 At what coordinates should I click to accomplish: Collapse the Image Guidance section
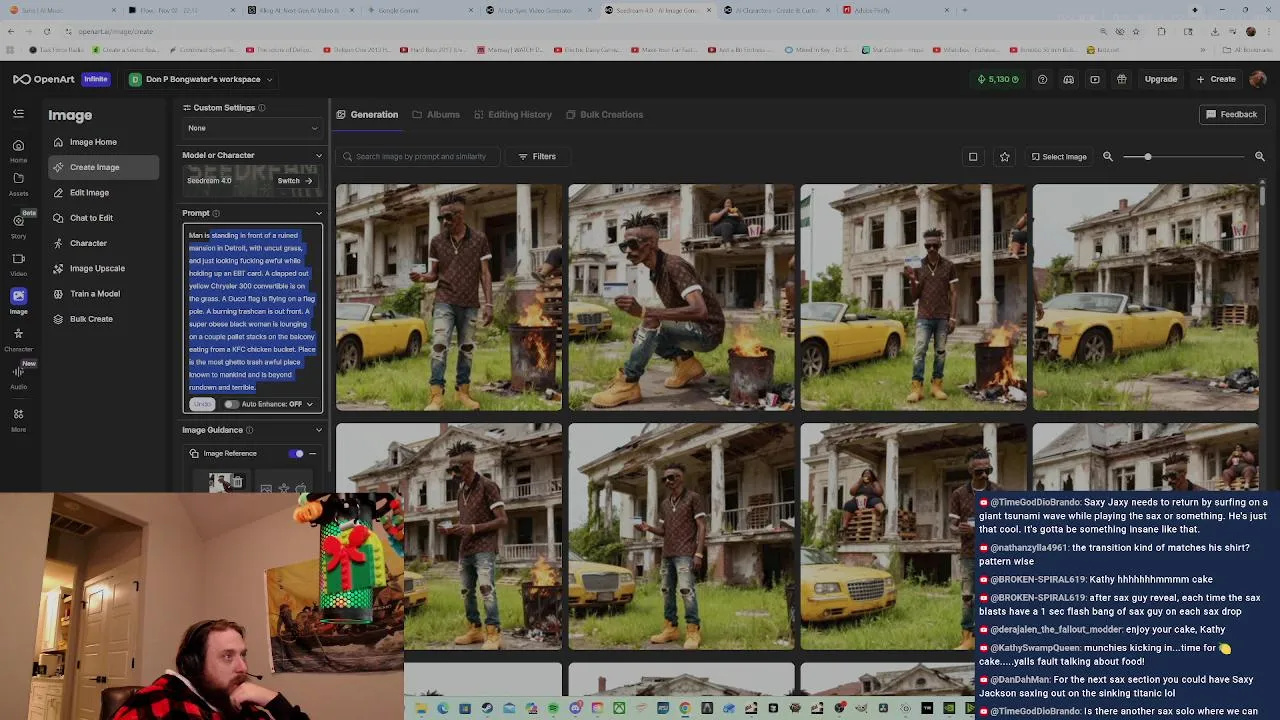(318, 430)
